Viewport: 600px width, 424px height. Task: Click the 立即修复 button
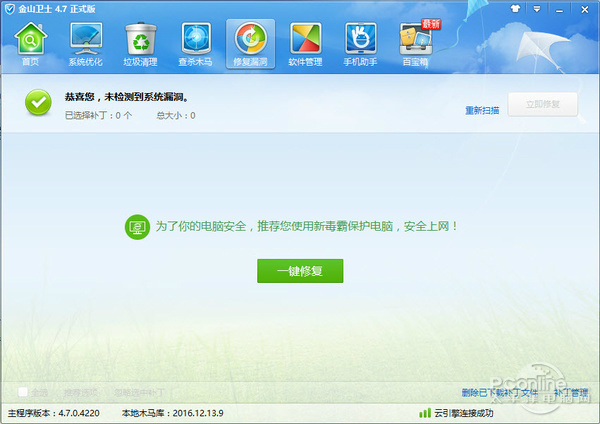pyautogui.click(x=543, y=104)
